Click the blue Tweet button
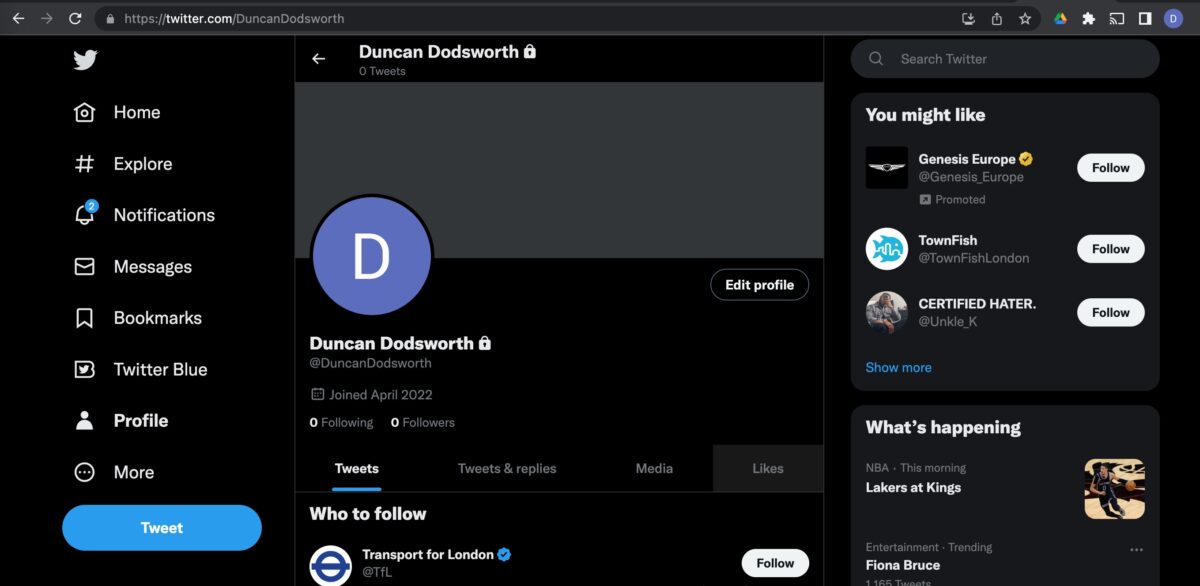 pos(162,528)
